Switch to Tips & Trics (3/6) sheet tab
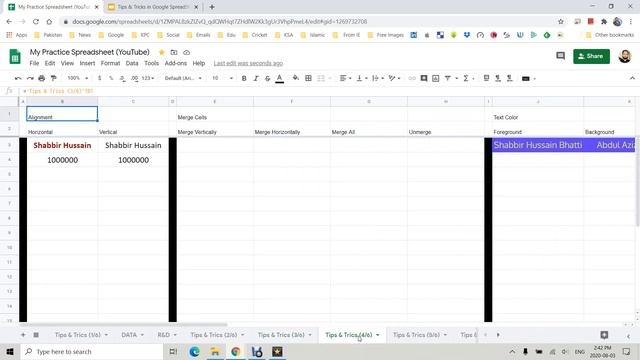640x360 pixels. [281, 335]
